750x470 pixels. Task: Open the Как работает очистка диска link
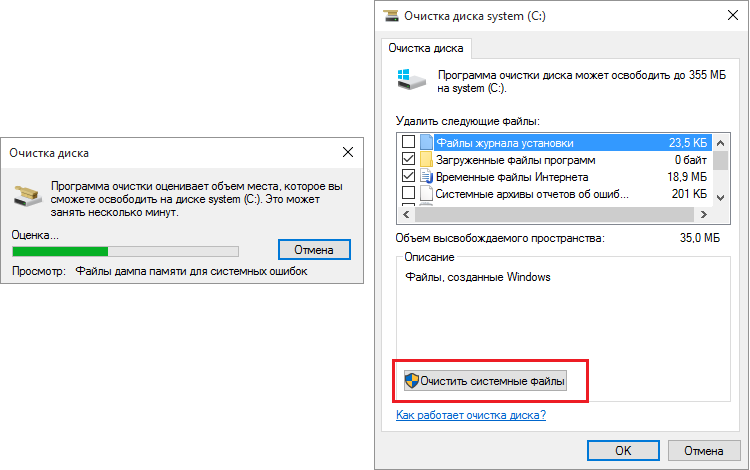click(471, 415)
